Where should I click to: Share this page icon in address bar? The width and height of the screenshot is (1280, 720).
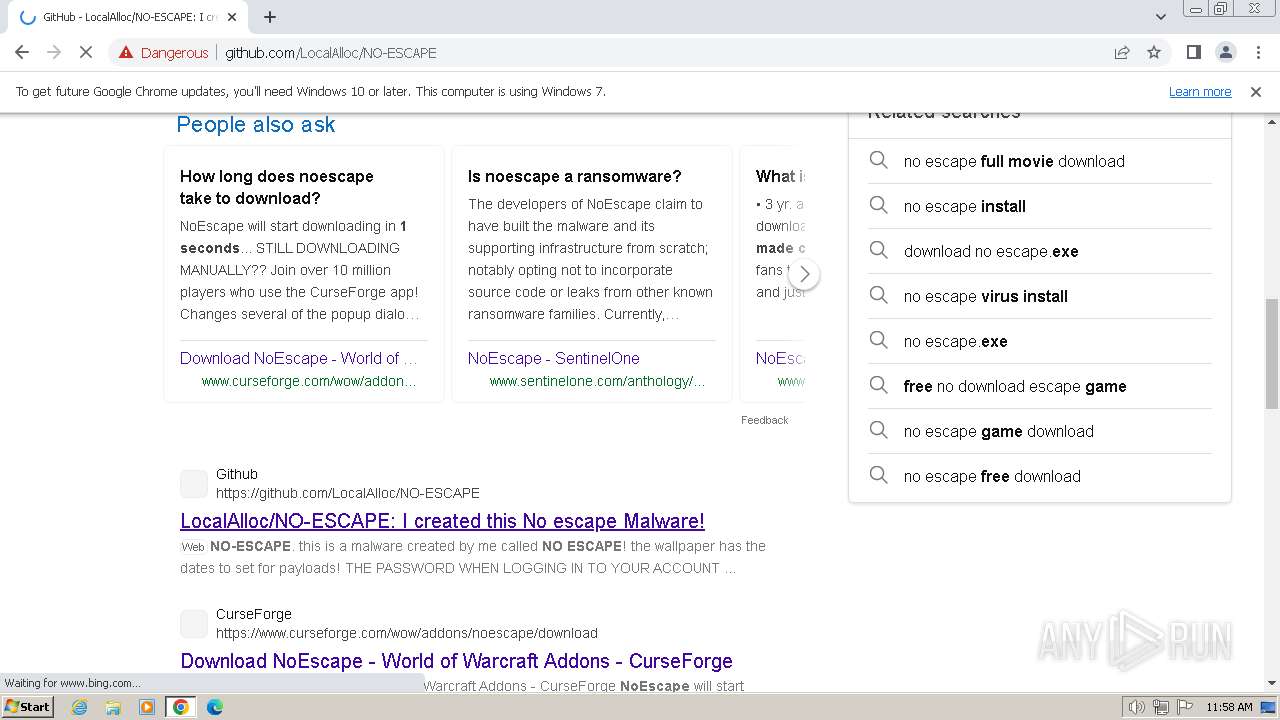point(1122,52)
